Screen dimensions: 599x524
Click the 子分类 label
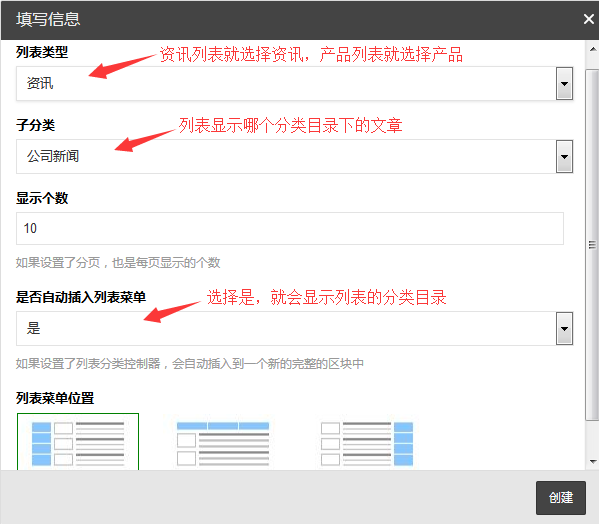pos(36,125)
